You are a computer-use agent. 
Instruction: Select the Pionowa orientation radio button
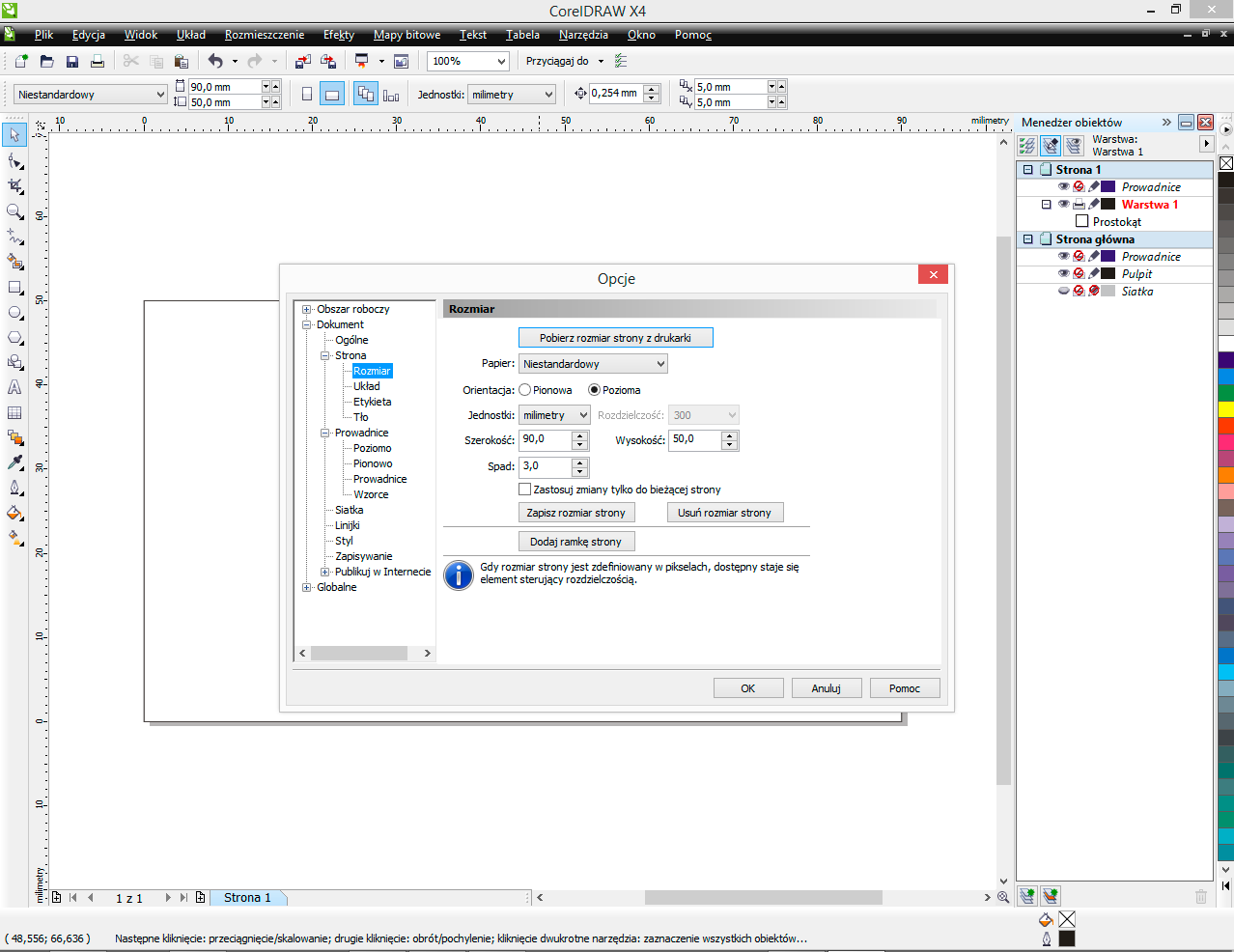(x=525, y=390)
